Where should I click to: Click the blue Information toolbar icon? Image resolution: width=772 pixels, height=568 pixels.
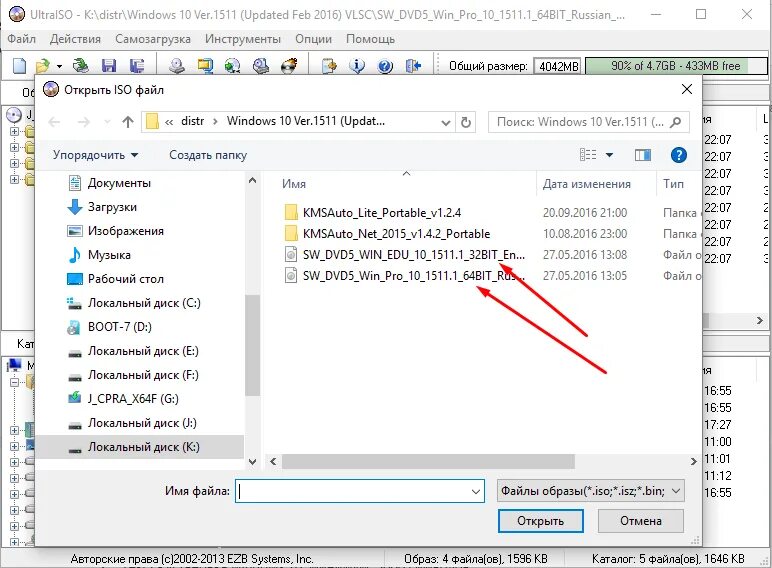(357, 65)
